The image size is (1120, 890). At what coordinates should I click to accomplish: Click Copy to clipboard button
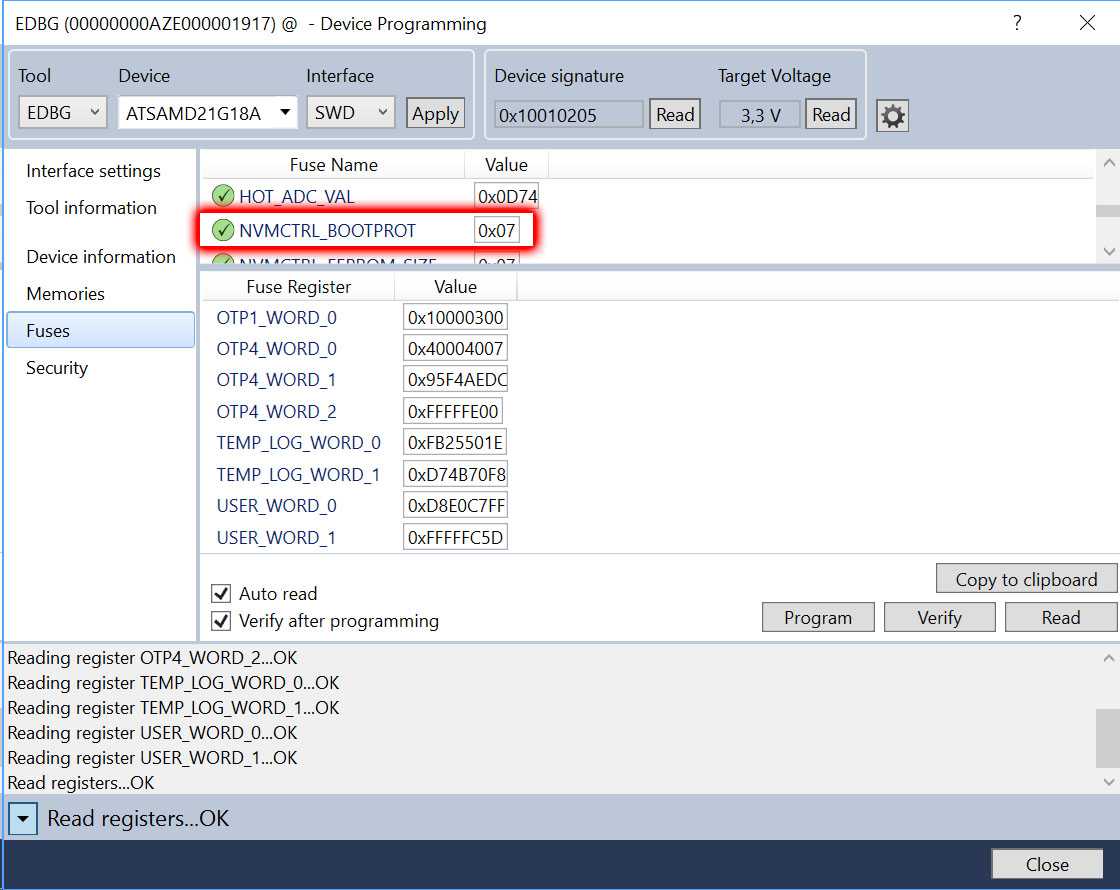pos(1026,580)
